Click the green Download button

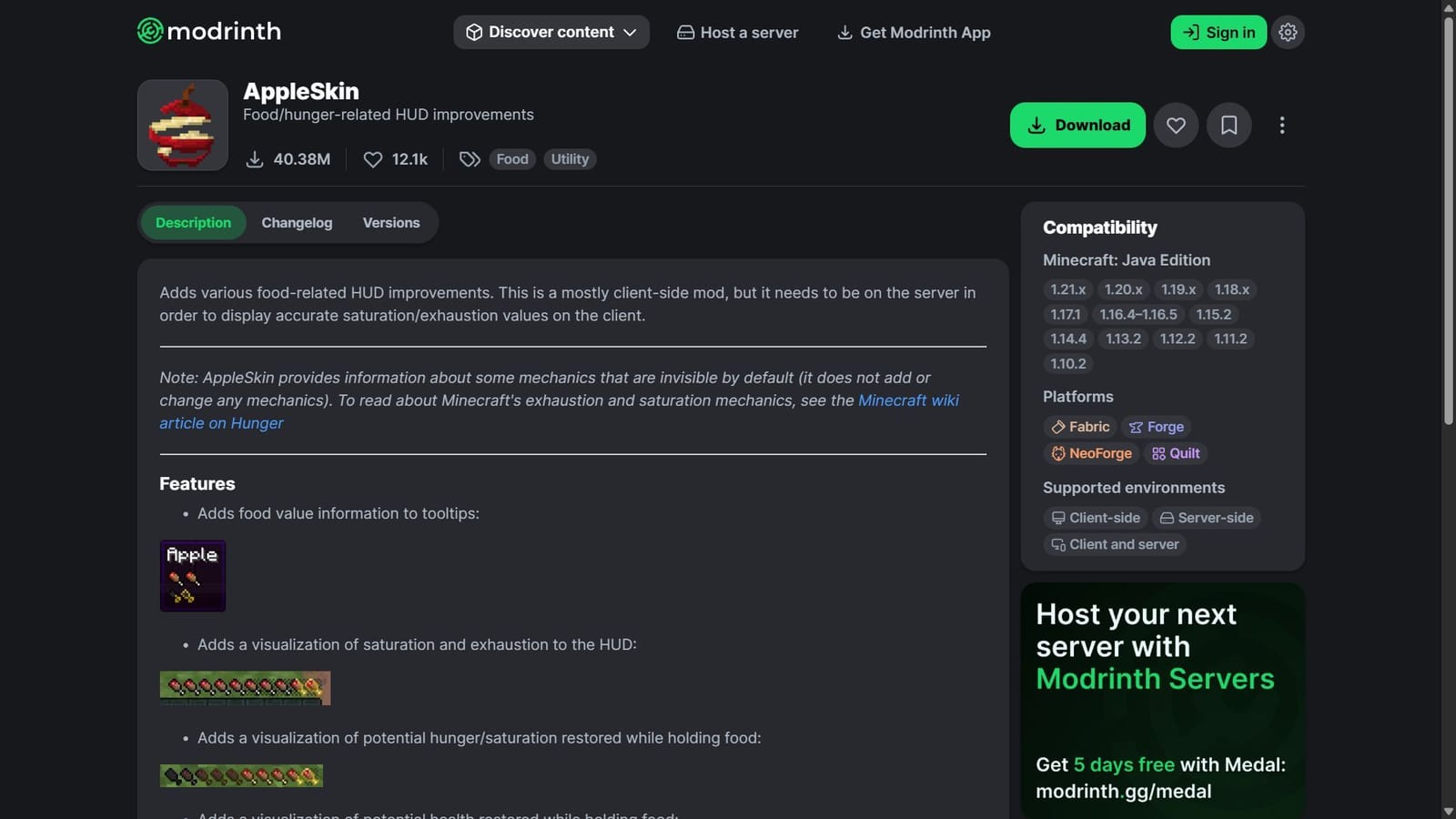click(1077, 125)
